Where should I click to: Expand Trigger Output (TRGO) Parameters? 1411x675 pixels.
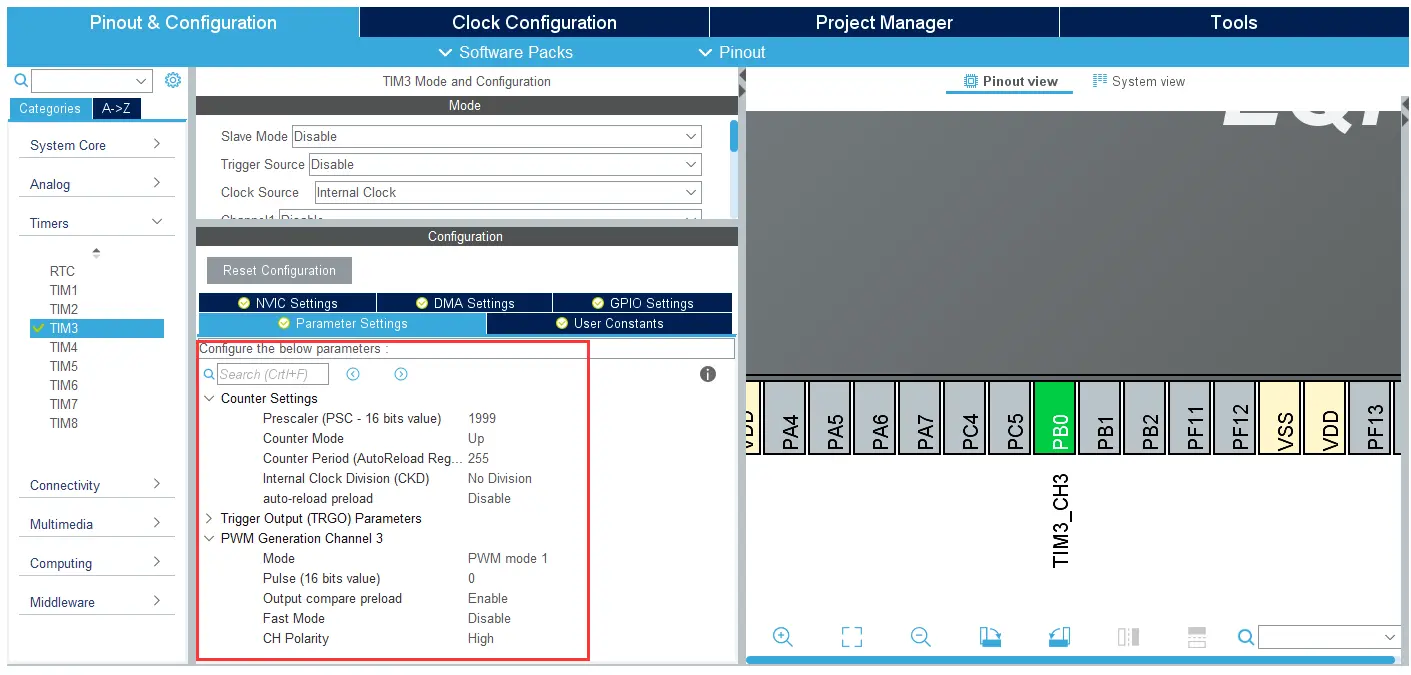click(209, 518)
